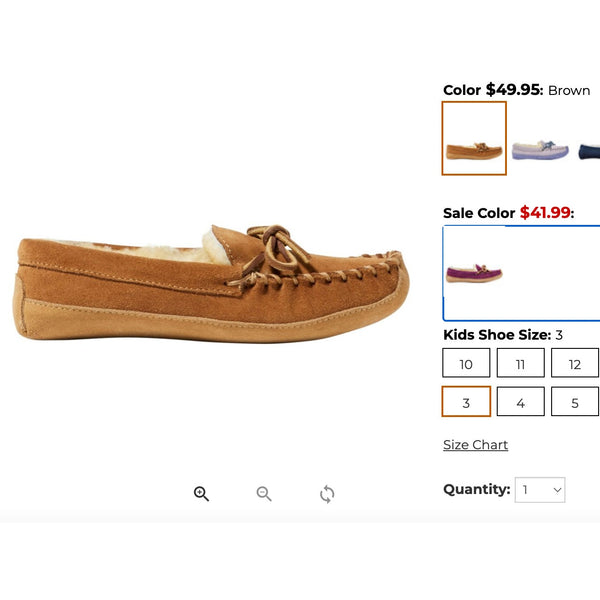This screenshot has height=600, width=600.
Task: Click the Kids Shoe Size label
Action: click(497, 335)
